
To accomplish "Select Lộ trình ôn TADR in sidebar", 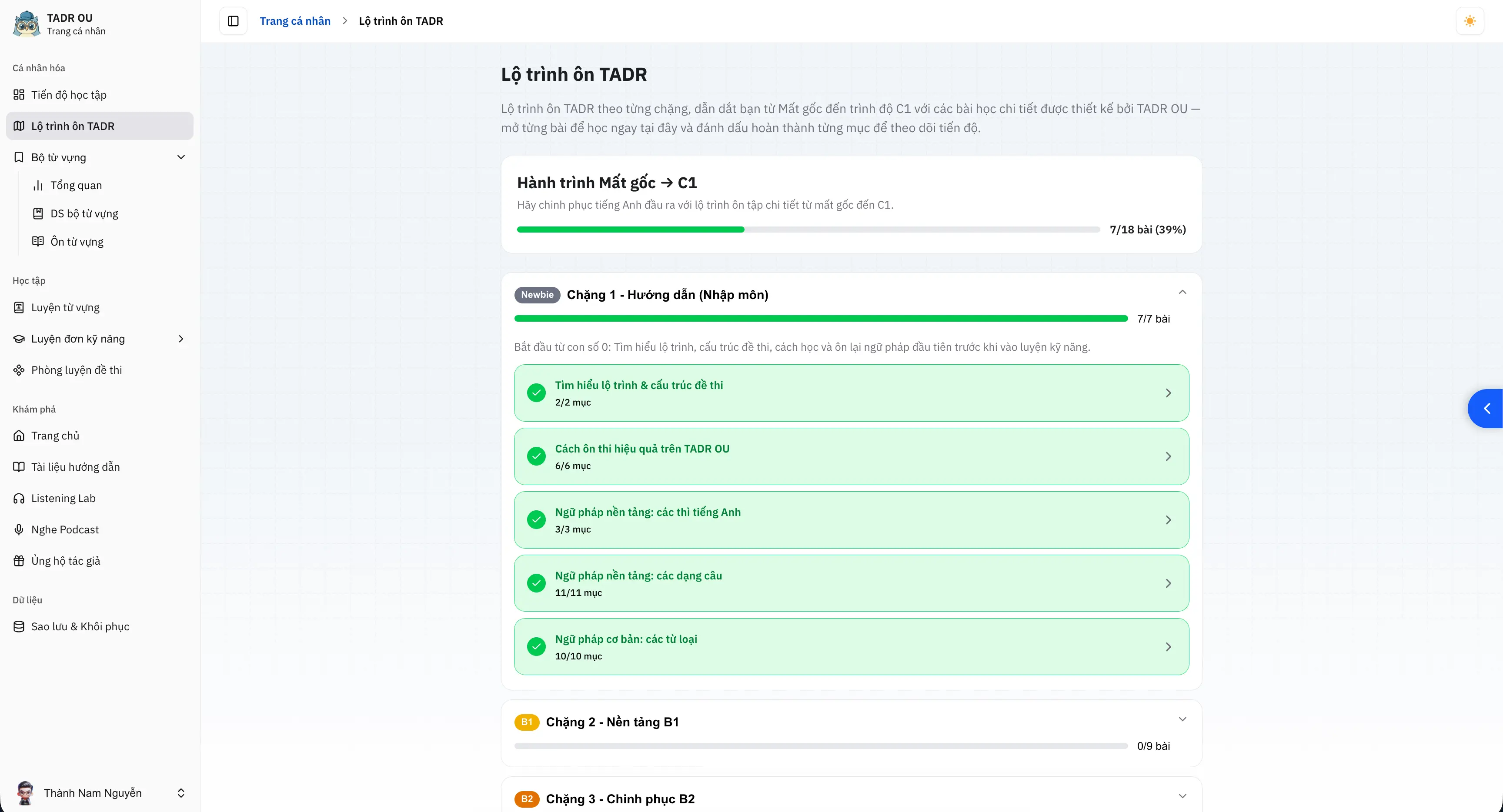I will (100, 126).
